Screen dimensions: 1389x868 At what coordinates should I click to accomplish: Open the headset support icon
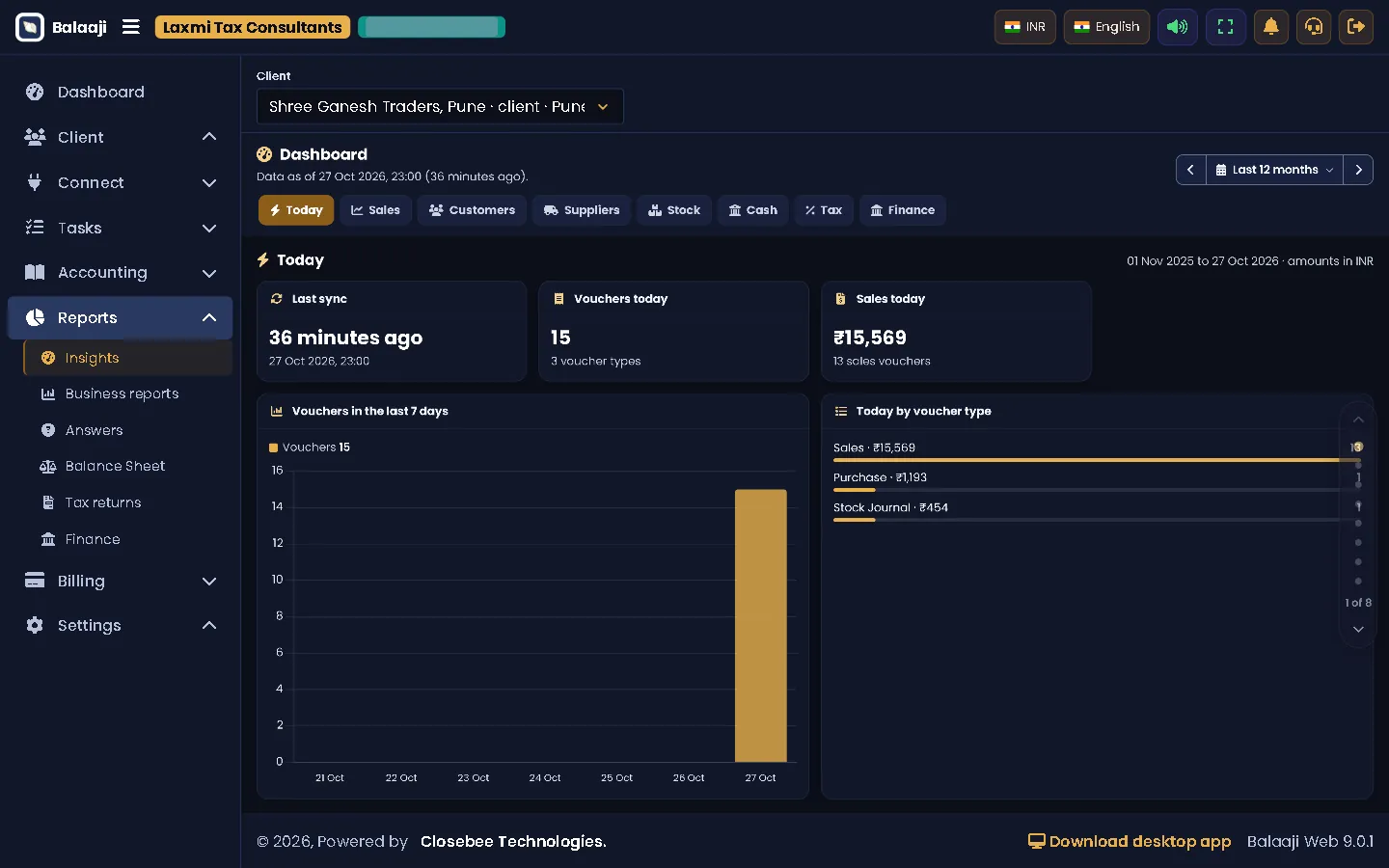point(1314,27)
